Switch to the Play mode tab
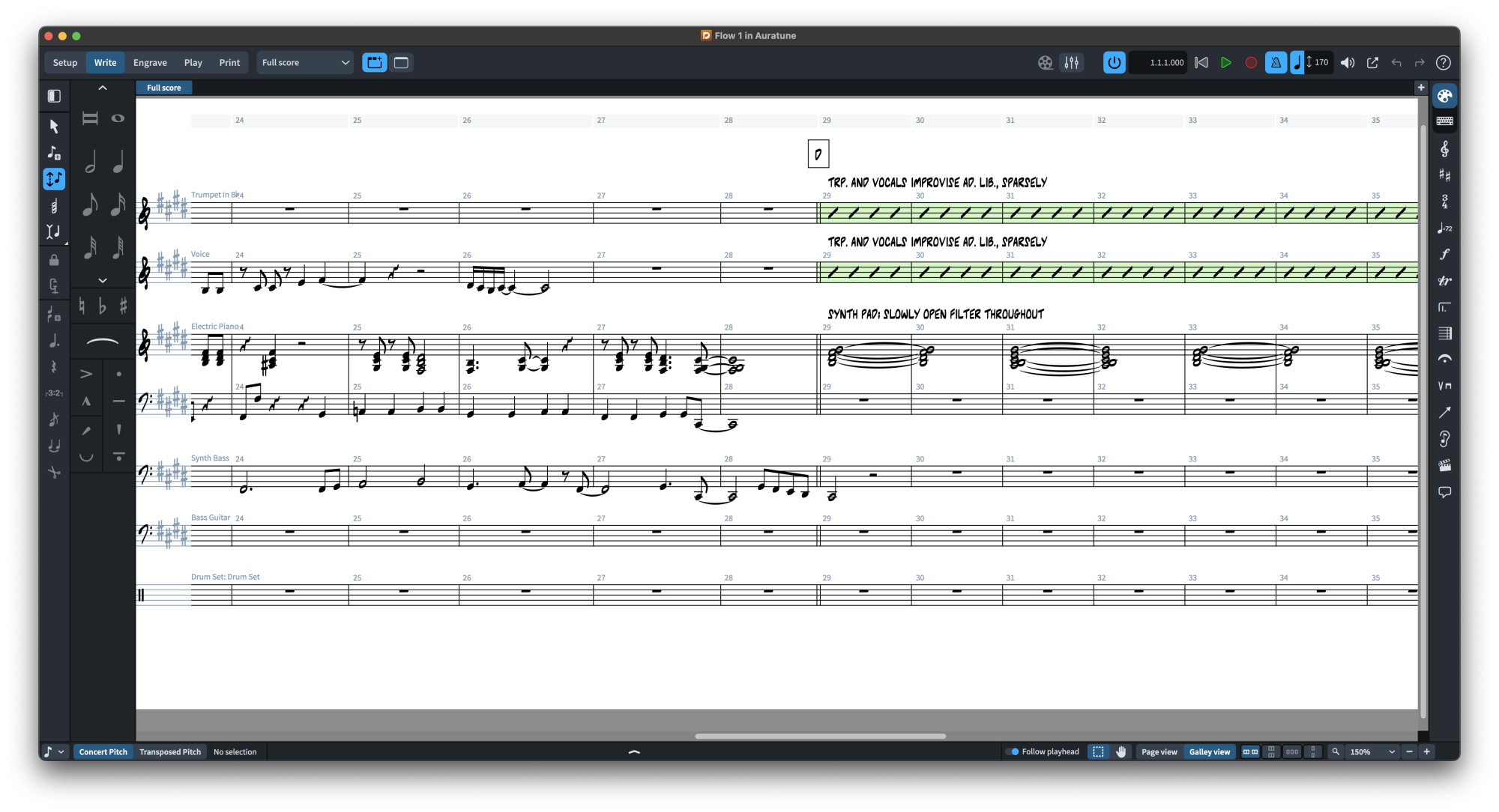Screen dimensions: 1499x812 [193, 63]
